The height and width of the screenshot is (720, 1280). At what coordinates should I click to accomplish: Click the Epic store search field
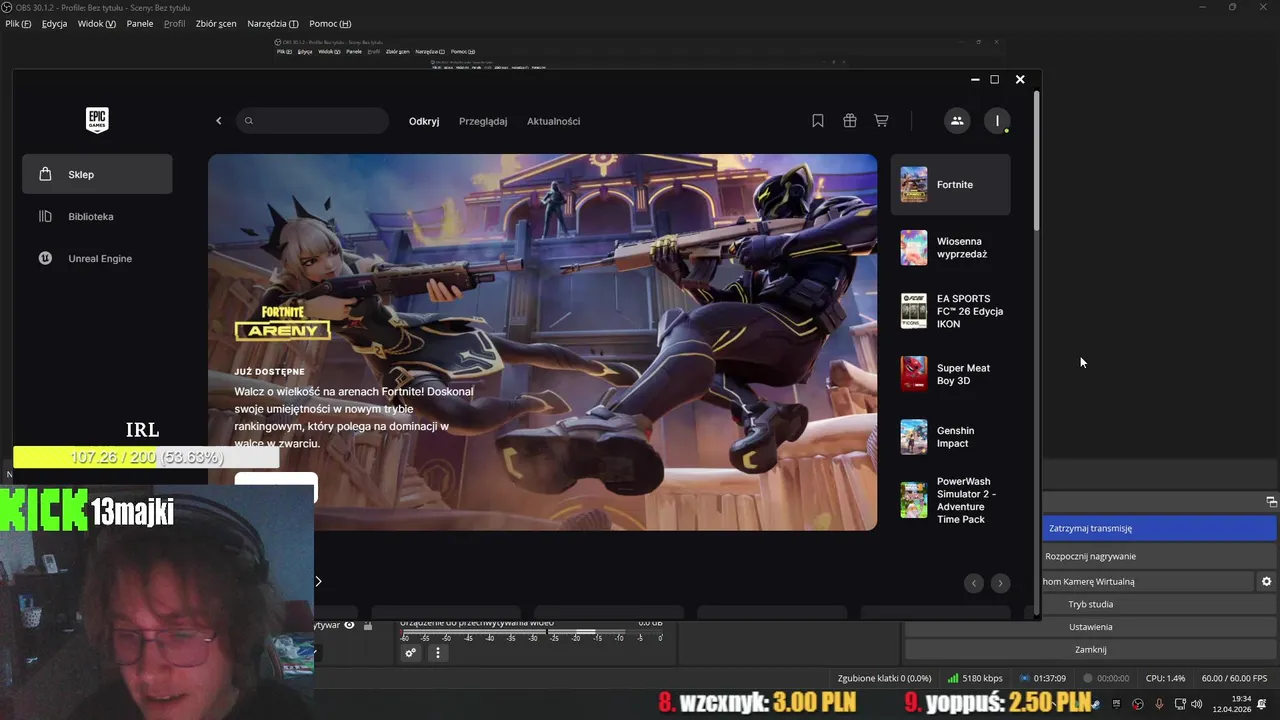click(312, 121)
